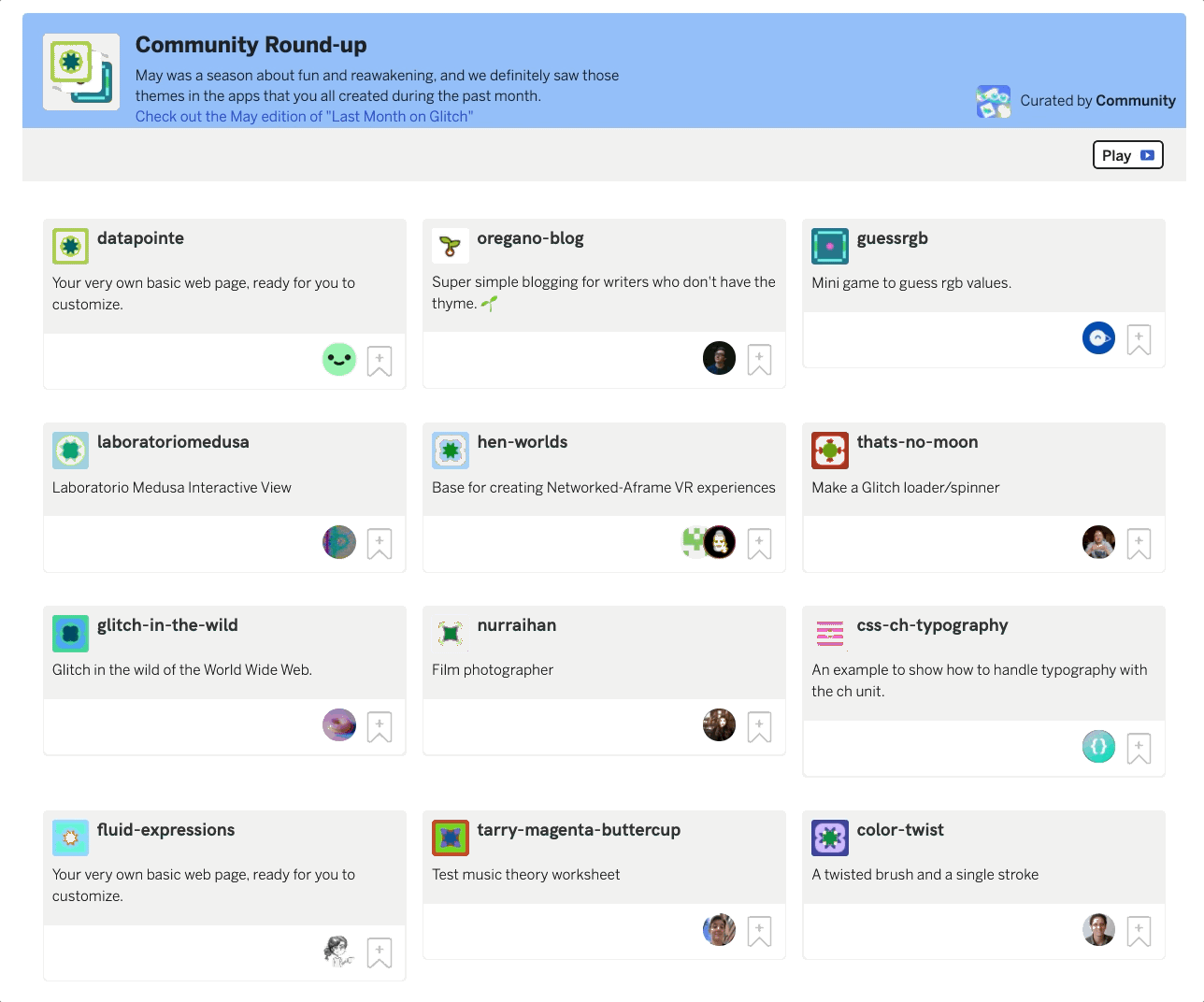Open the thats-no-moon project icon
Screen dimensions: 1204x1002
tap(829, 451)
